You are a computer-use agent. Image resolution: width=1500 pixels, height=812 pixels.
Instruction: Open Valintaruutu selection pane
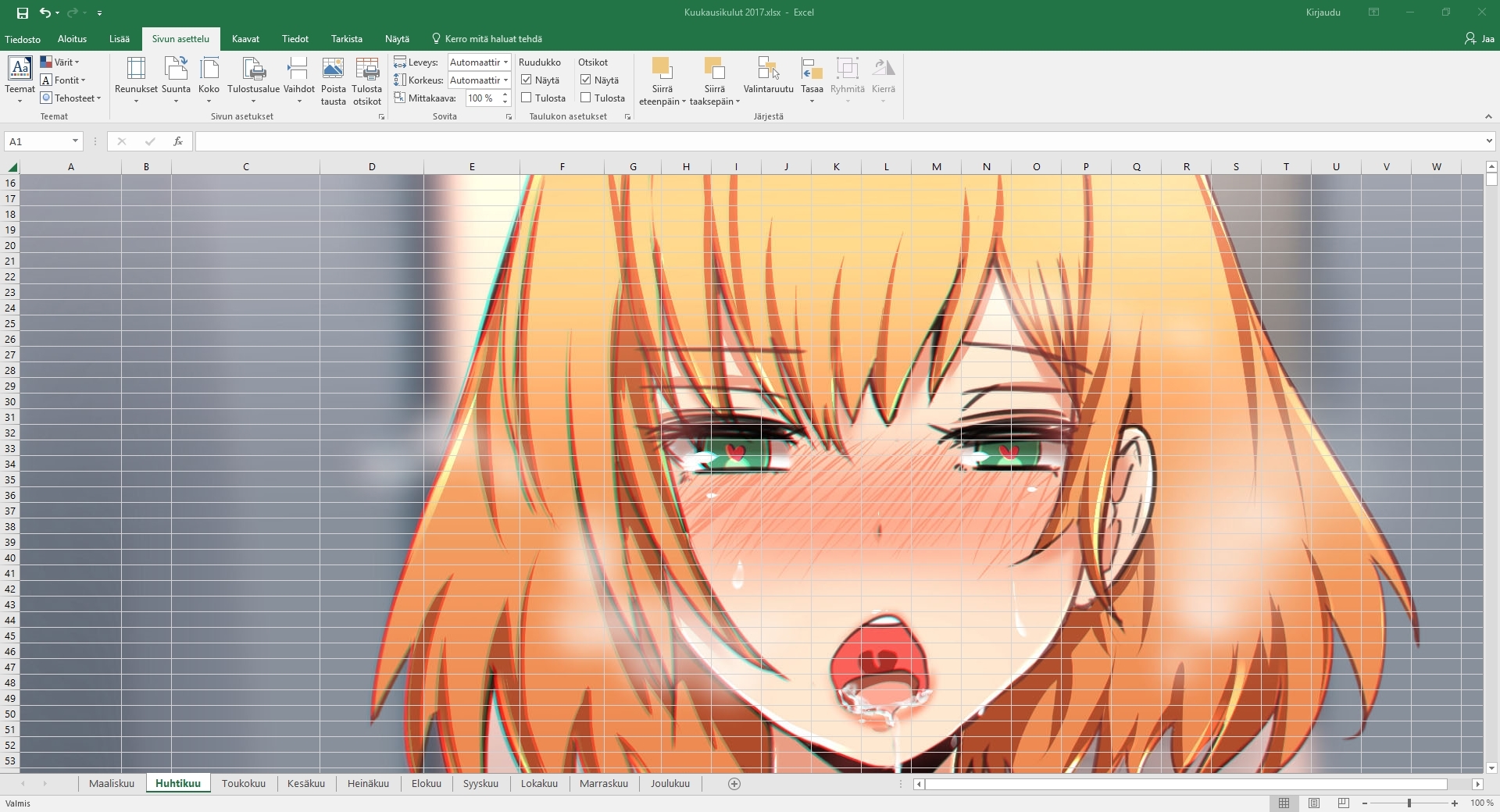[768, 76]
